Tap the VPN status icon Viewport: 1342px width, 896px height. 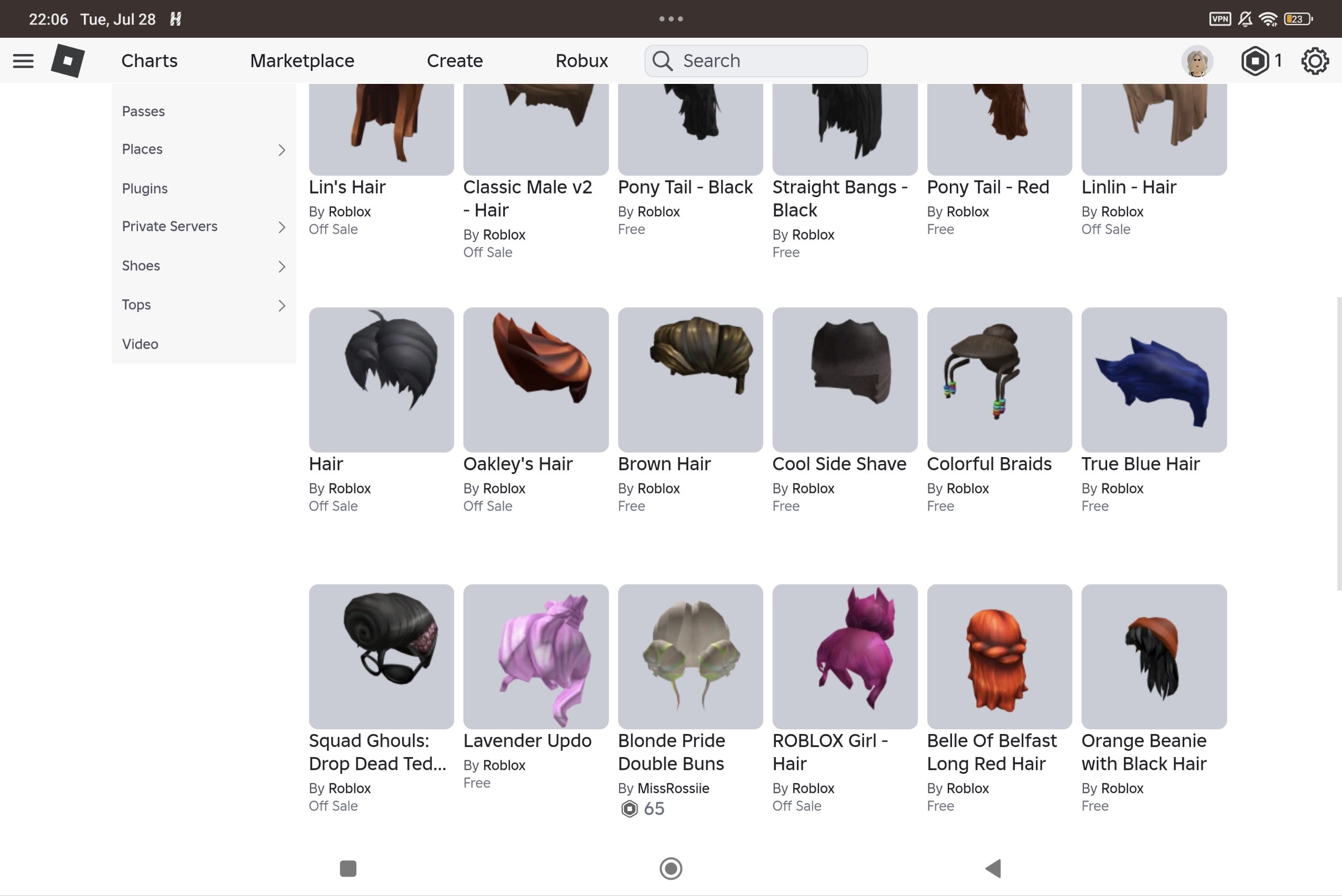point(1220,19)
